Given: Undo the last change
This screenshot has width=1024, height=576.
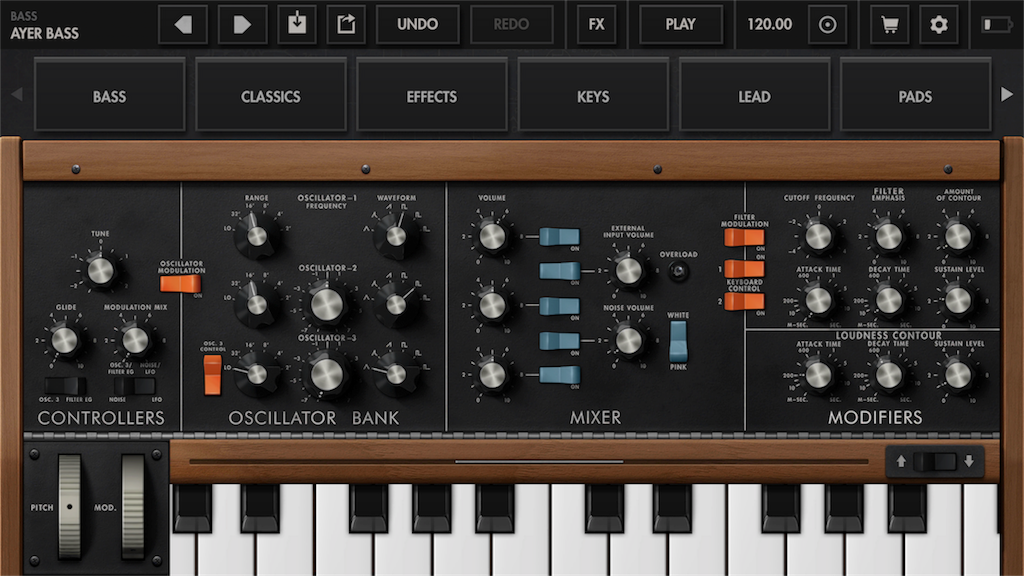Looking at the screenshot, I should (417, 25).
